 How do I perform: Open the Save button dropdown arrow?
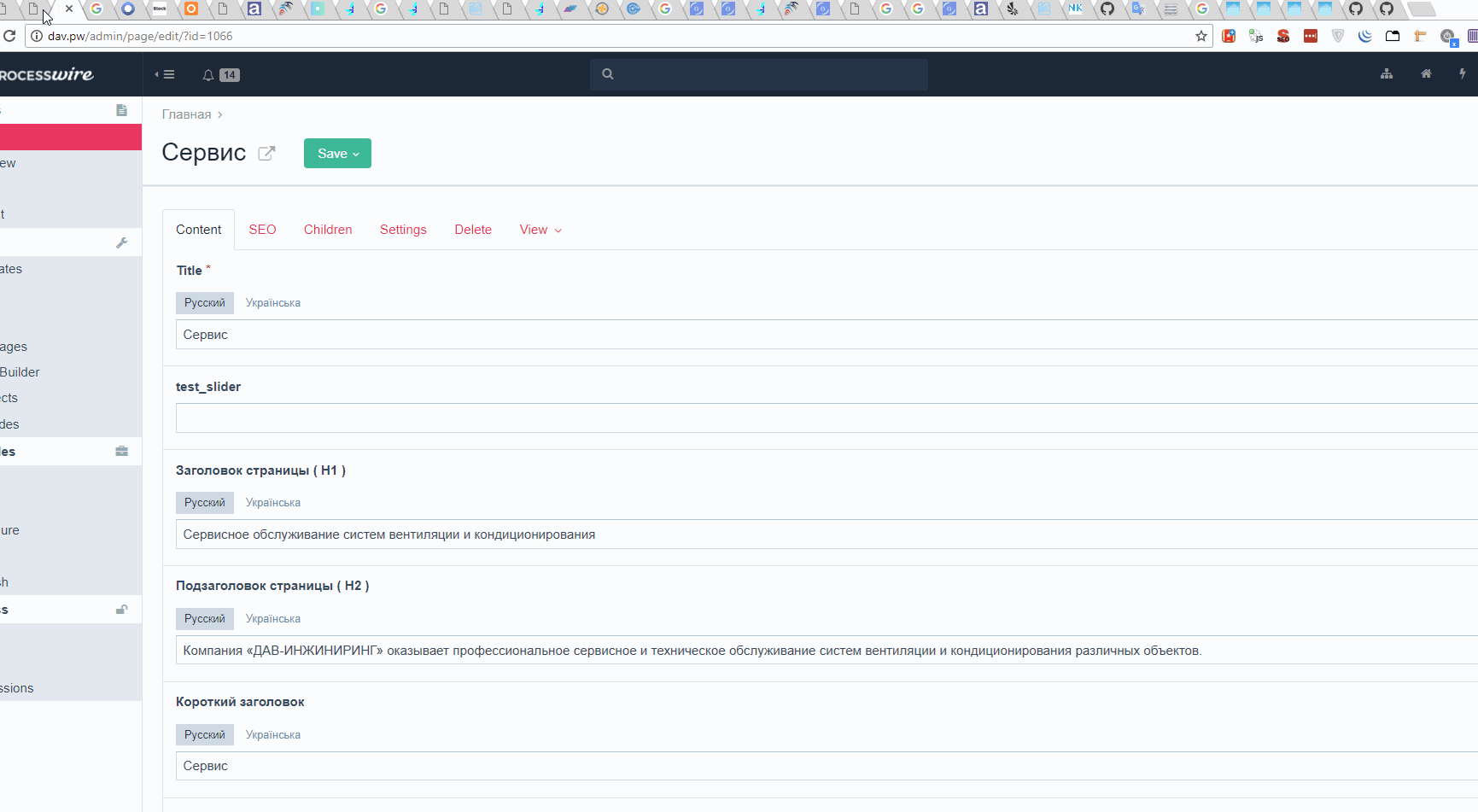[x=357, y=154]
